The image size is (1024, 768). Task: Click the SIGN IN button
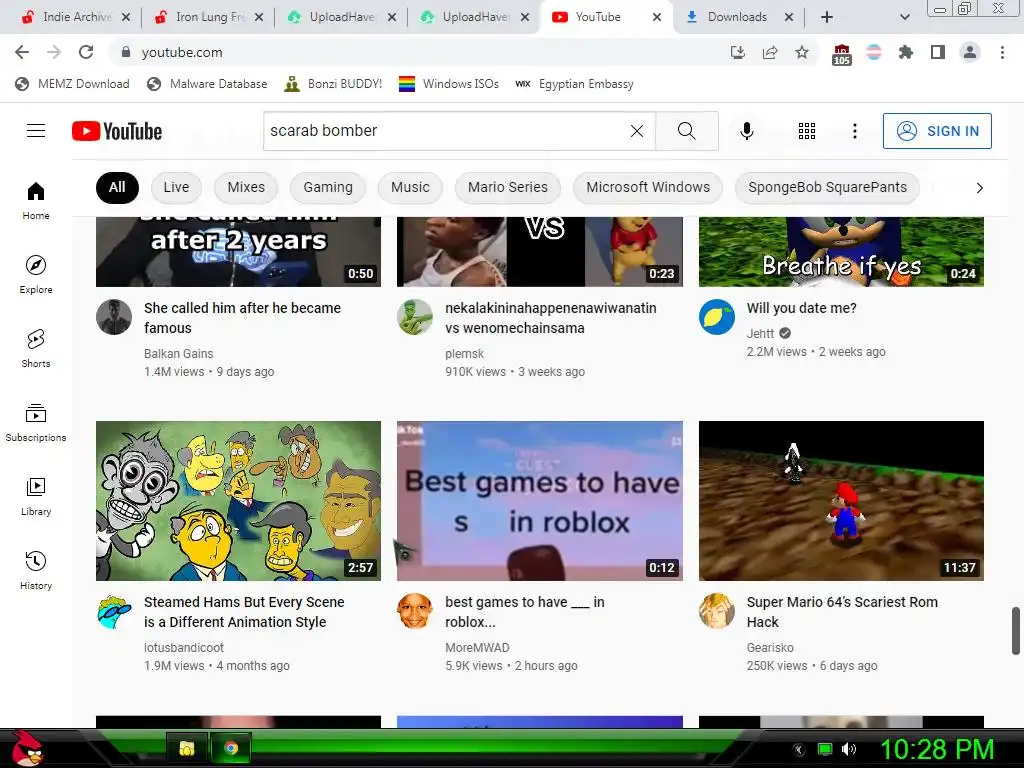tap(936, 131)
